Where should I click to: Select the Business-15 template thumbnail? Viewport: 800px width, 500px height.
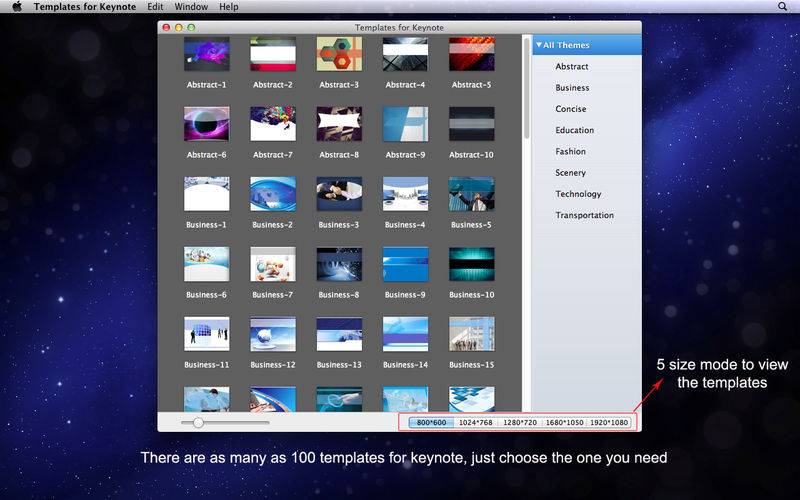click(471, 334)
